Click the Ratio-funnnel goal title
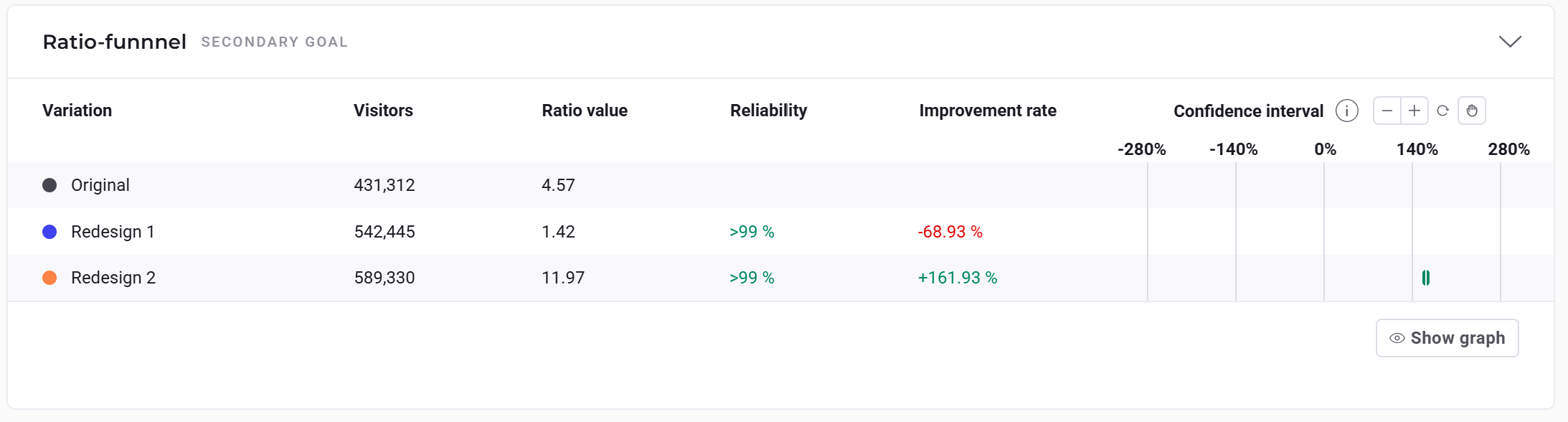Image resolution: width=1568 pixels, height=422 pixels. pos(115,42)
